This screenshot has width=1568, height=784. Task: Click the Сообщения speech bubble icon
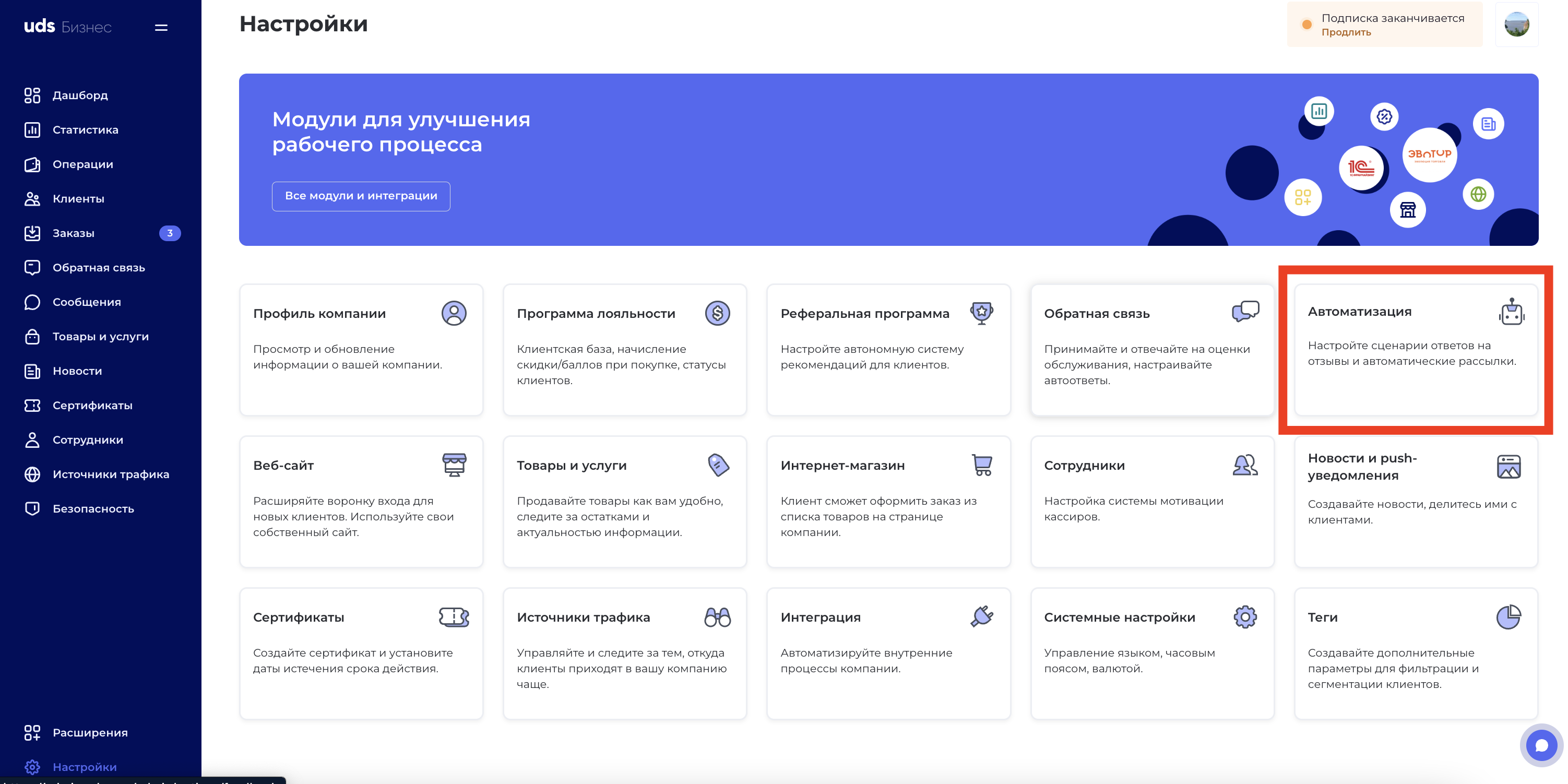(32, 303)
